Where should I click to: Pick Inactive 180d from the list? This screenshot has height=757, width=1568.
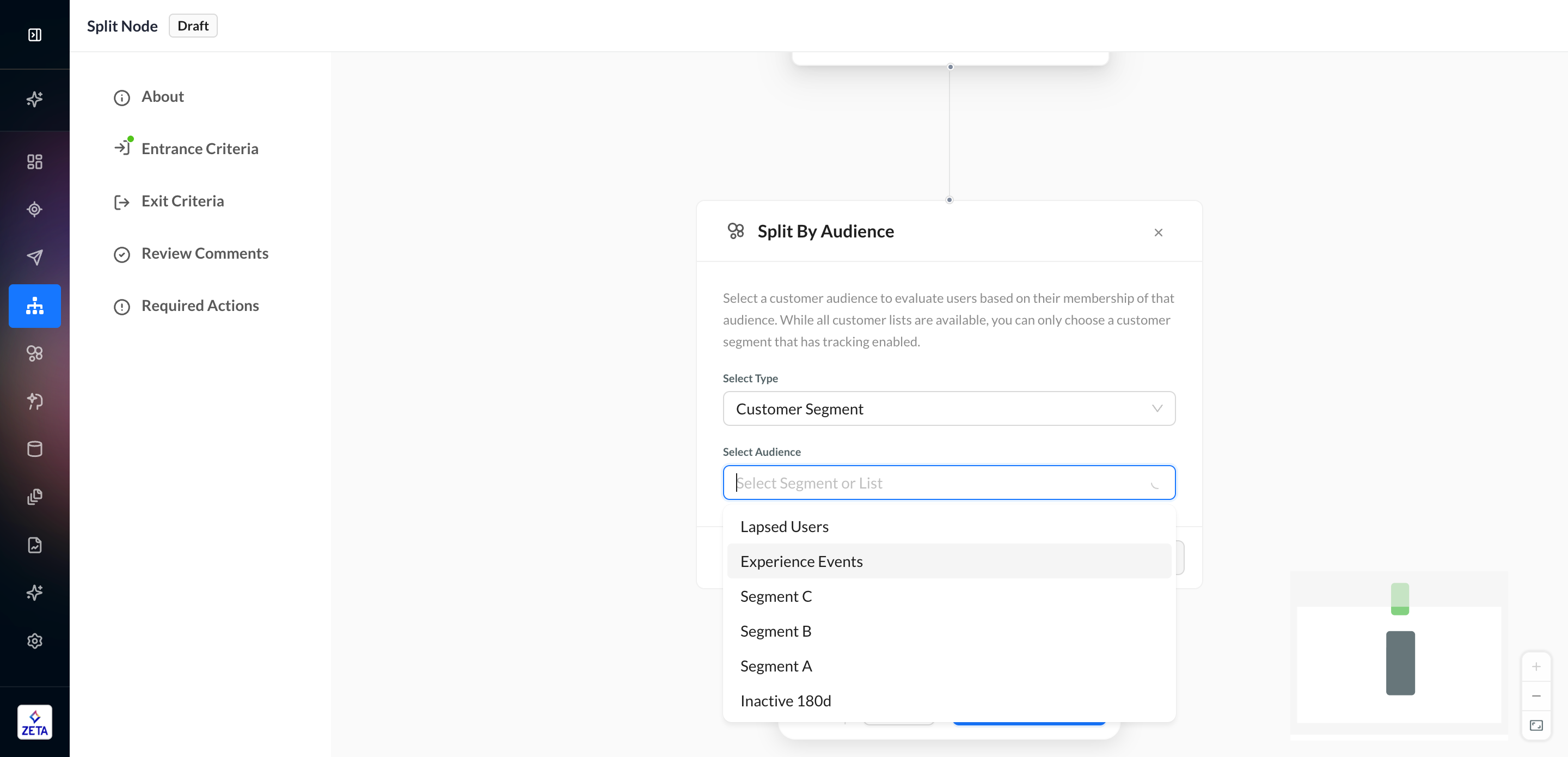point(785,701)
